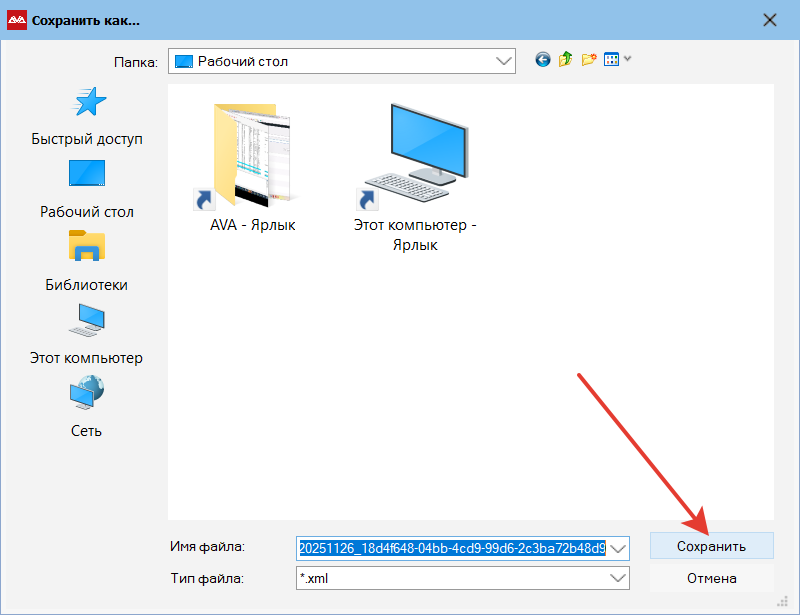Click the blue Back navigation arrow icon
This screenshot has width=800, height=615.
coord(543,60)
